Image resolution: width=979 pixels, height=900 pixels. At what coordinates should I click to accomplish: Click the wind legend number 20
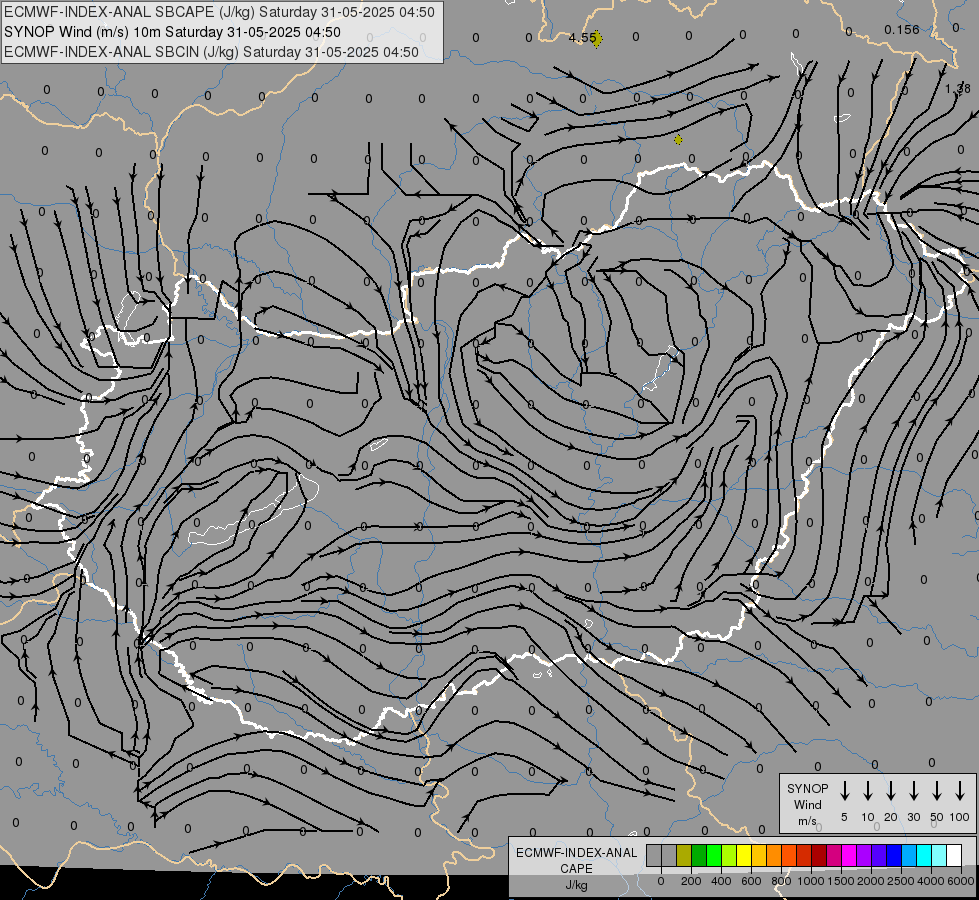891,817
